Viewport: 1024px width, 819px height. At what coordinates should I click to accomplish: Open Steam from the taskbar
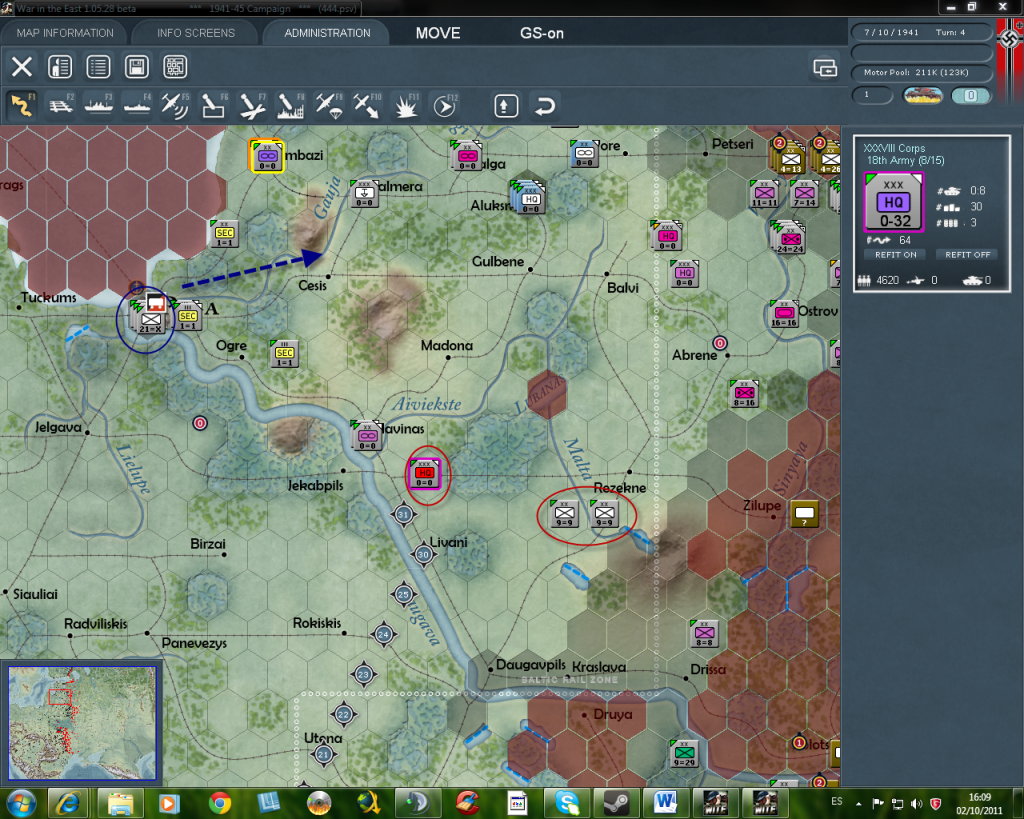(616, 803)
